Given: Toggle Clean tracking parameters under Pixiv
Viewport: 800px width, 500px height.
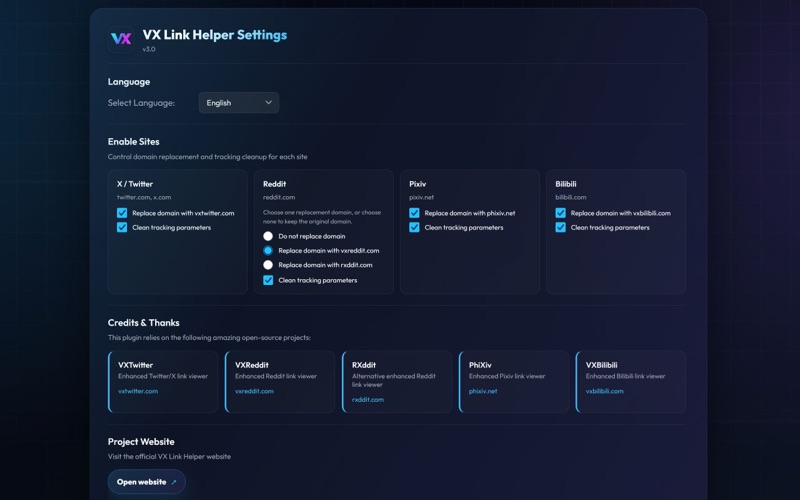Looking at the screenshot, I should 414,227.
